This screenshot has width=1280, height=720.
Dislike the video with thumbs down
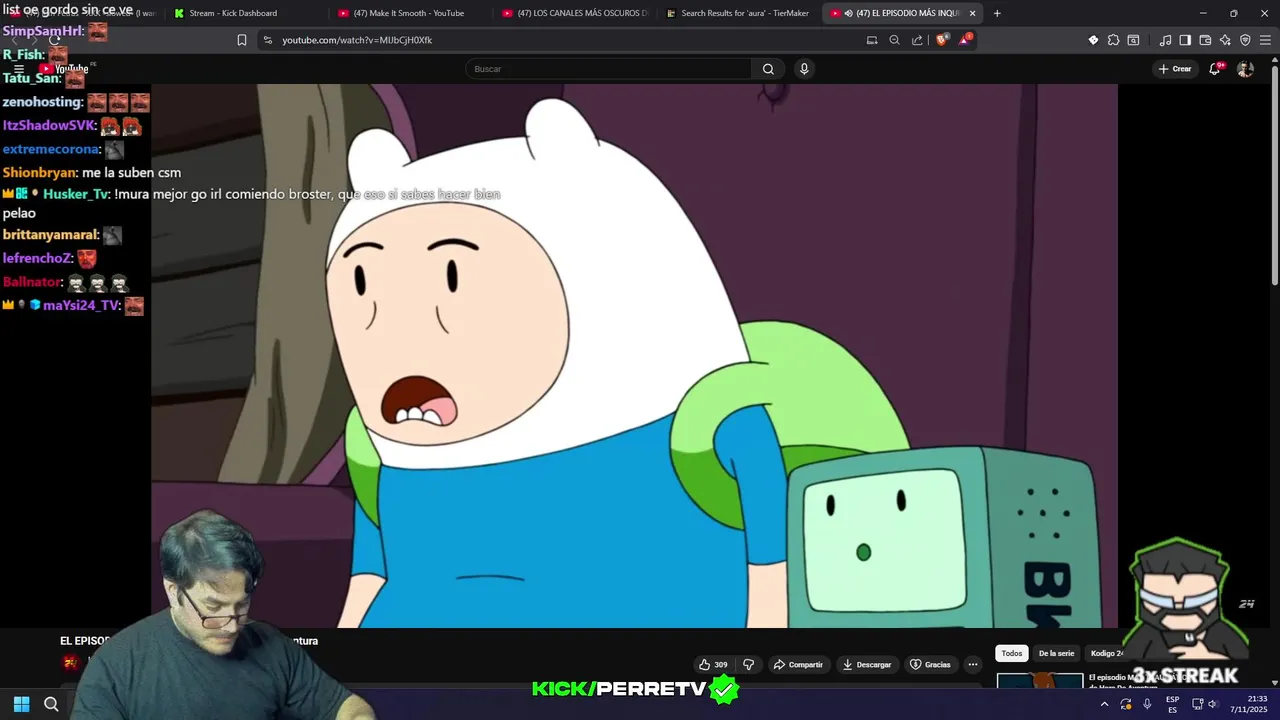point(748,664)
